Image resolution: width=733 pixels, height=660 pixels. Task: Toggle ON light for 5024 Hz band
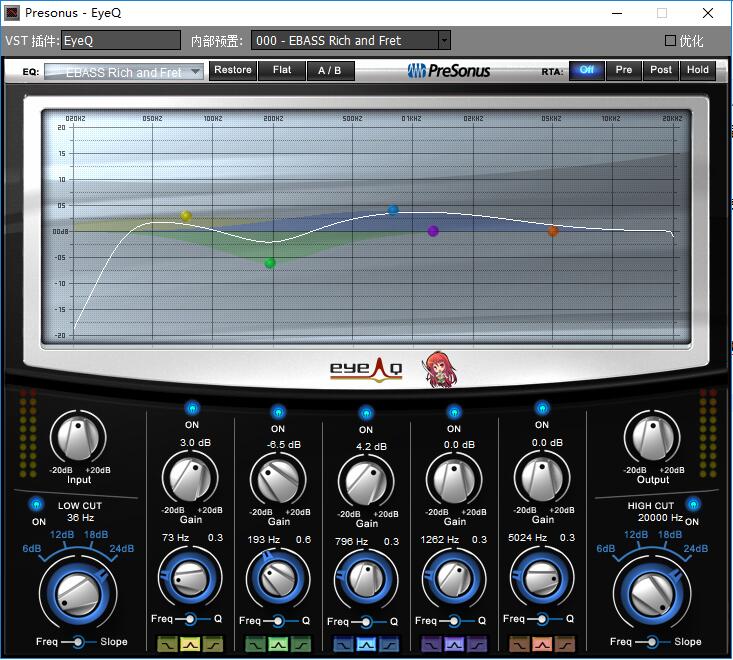[542, 408]
